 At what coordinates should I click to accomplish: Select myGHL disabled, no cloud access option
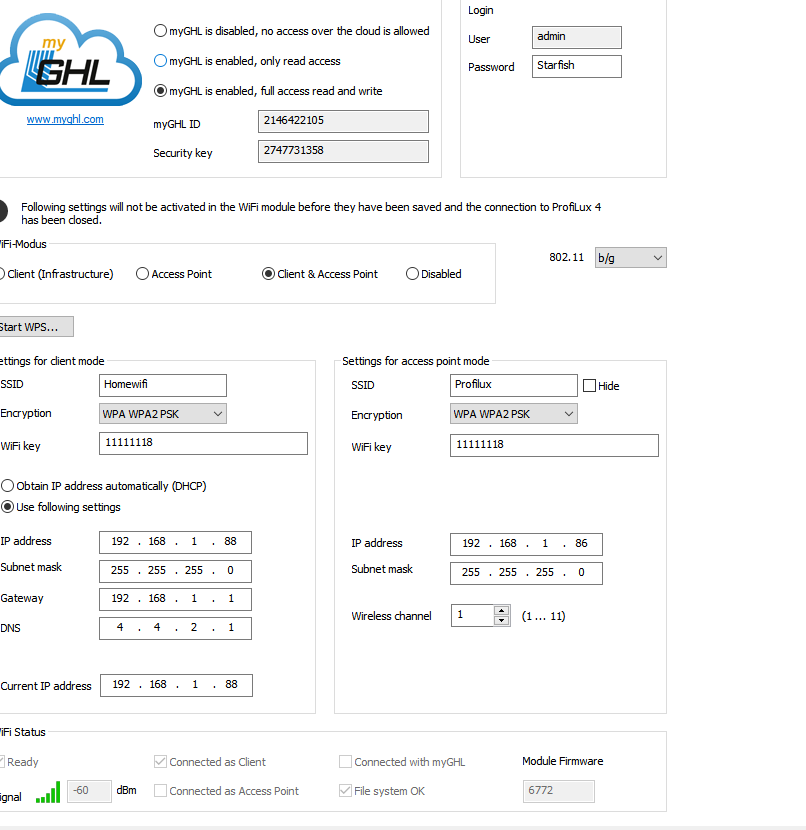click(160, 31)
